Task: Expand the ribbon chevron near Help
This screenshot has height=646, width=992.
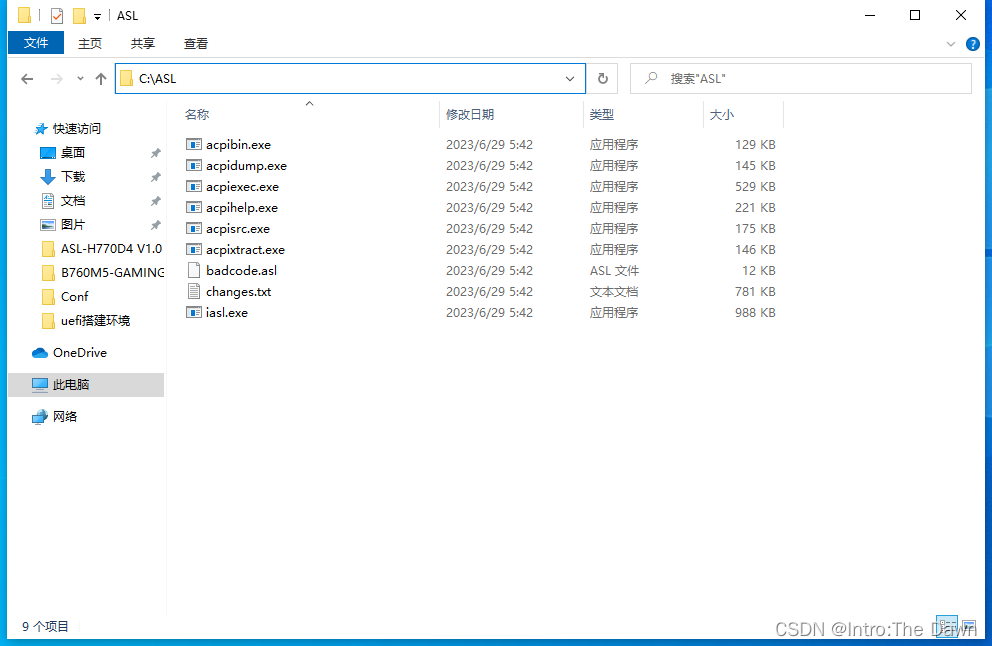Action: pyautogui.click(x=949, y=44)
